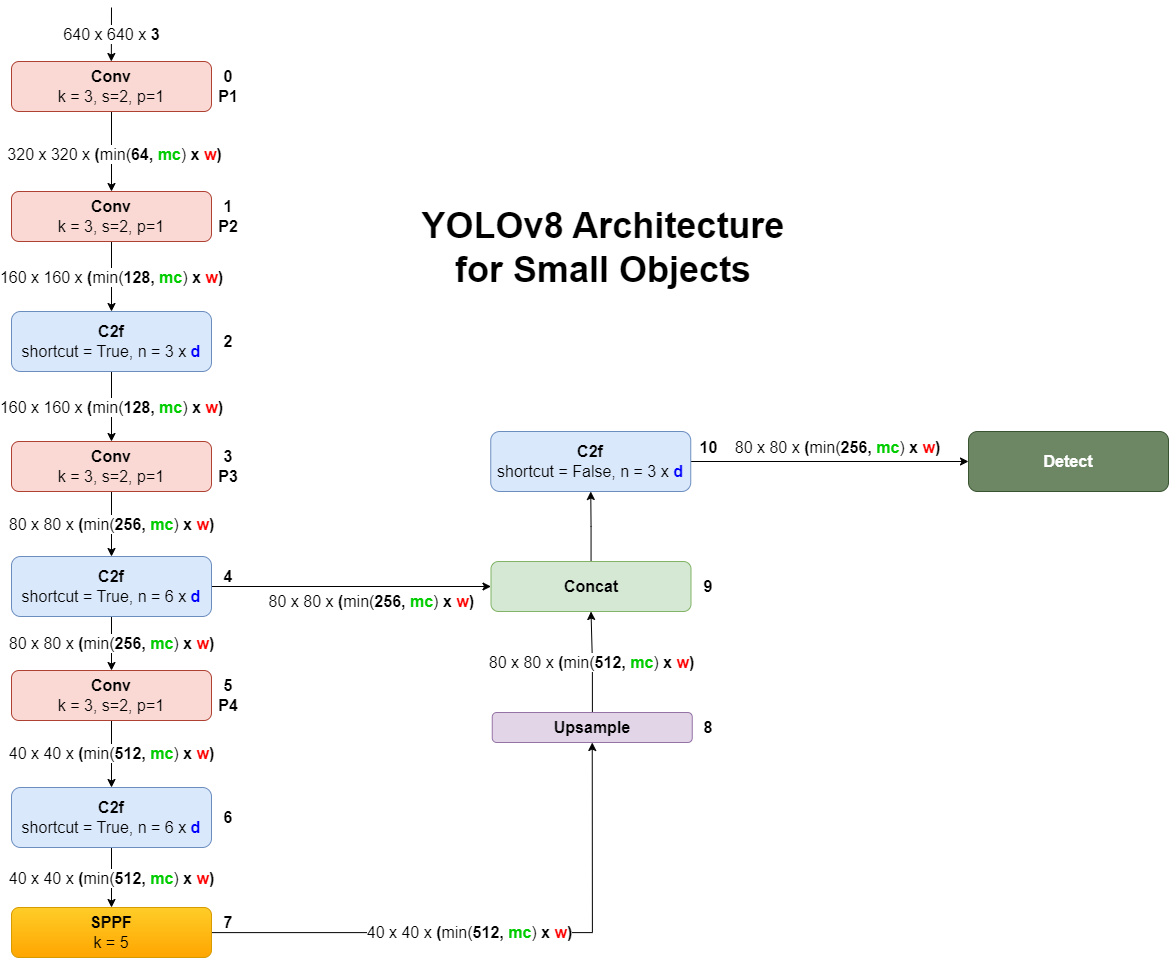Select the YOLOv8 Architecture title
Viewport: 1170px width, 959px height.
tap(601, 247)
